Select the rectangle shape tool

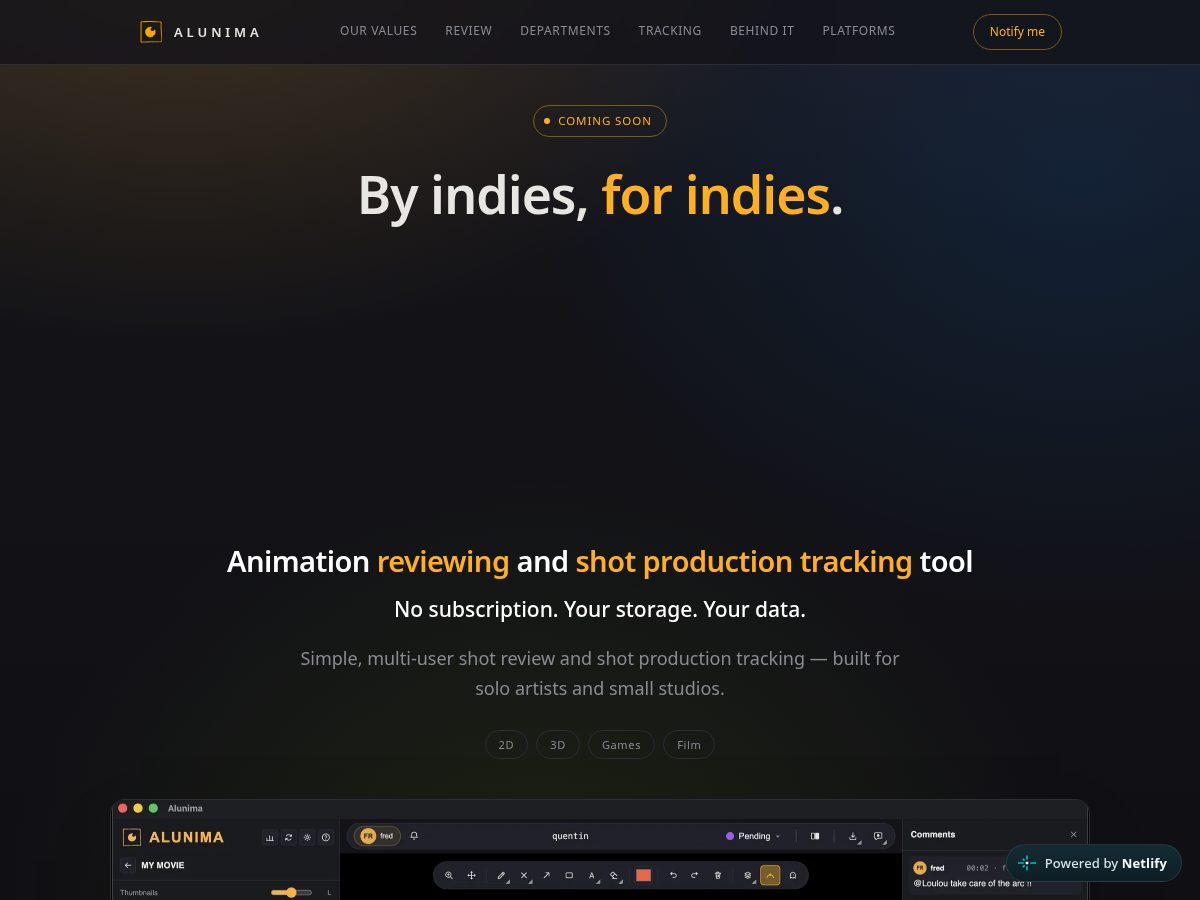coord(569,875)
